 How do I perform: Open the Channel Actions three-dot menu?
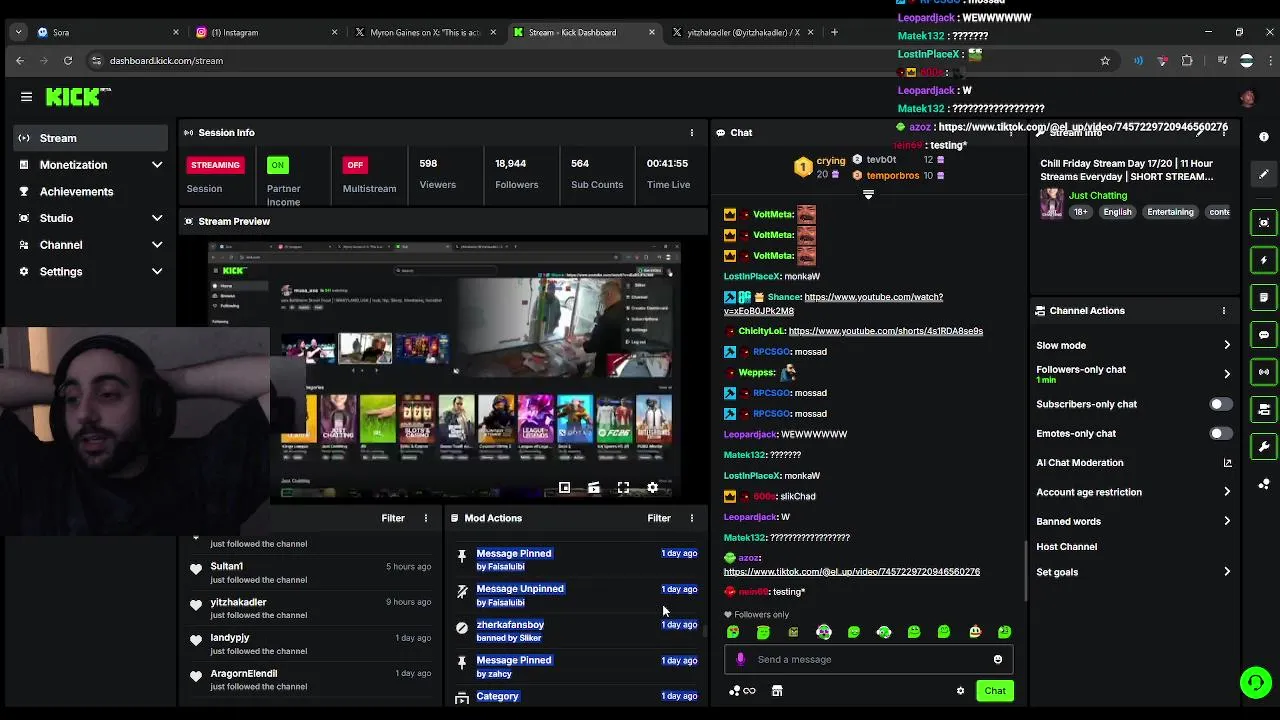[x=1223, y=311]
